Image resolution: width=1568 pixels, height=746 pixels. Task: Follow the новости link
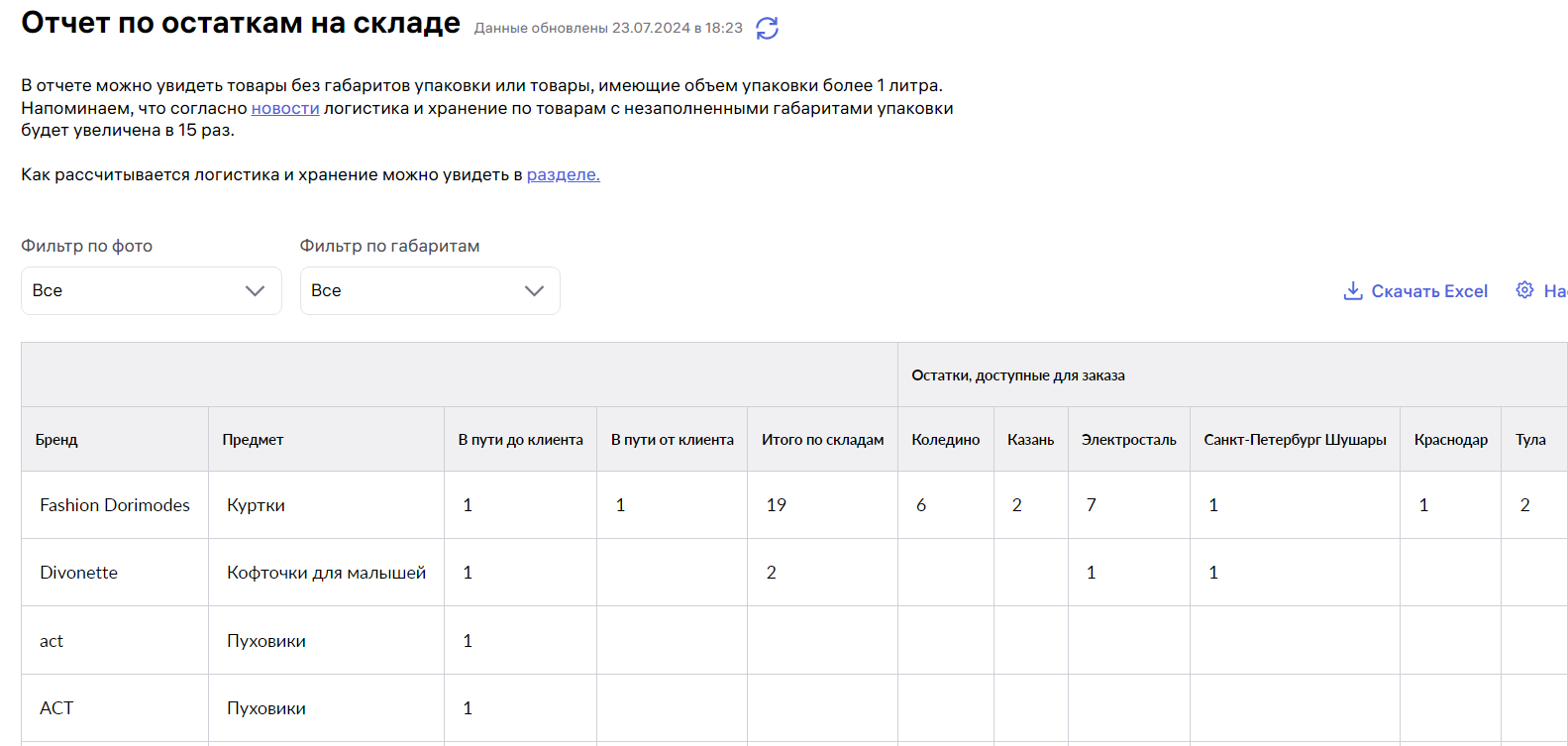point(285,108)
